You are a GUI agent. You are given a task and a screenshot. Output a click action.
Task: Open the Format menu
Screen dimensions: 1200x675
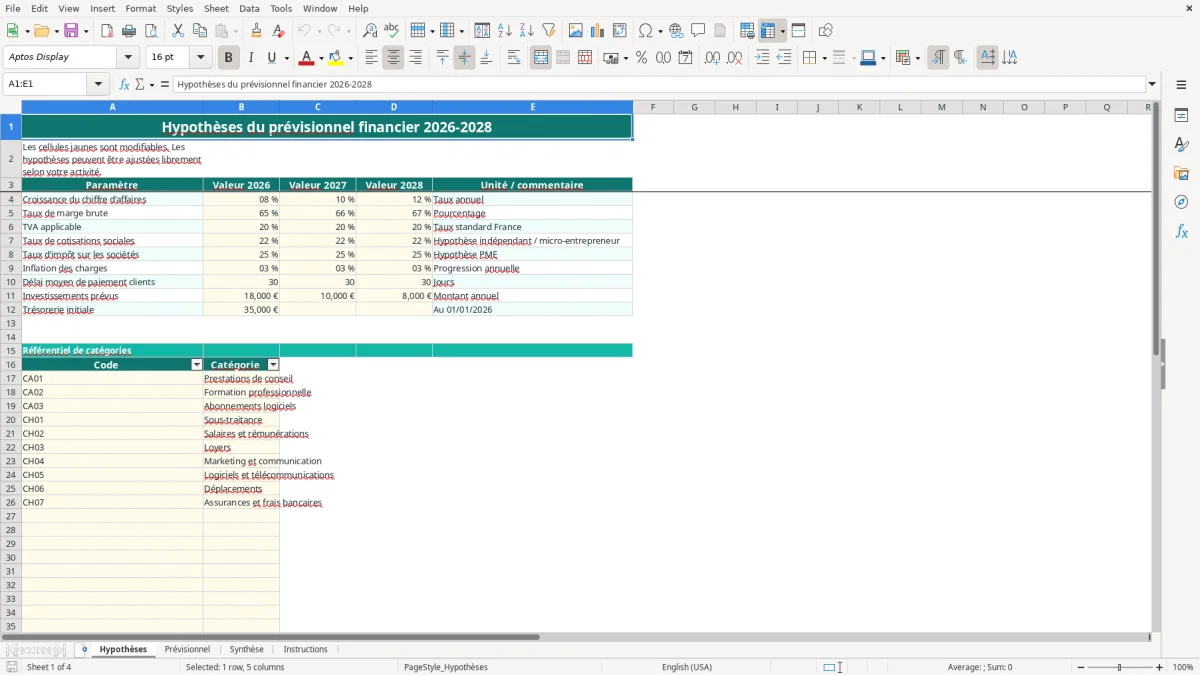(x=141, y=8)
